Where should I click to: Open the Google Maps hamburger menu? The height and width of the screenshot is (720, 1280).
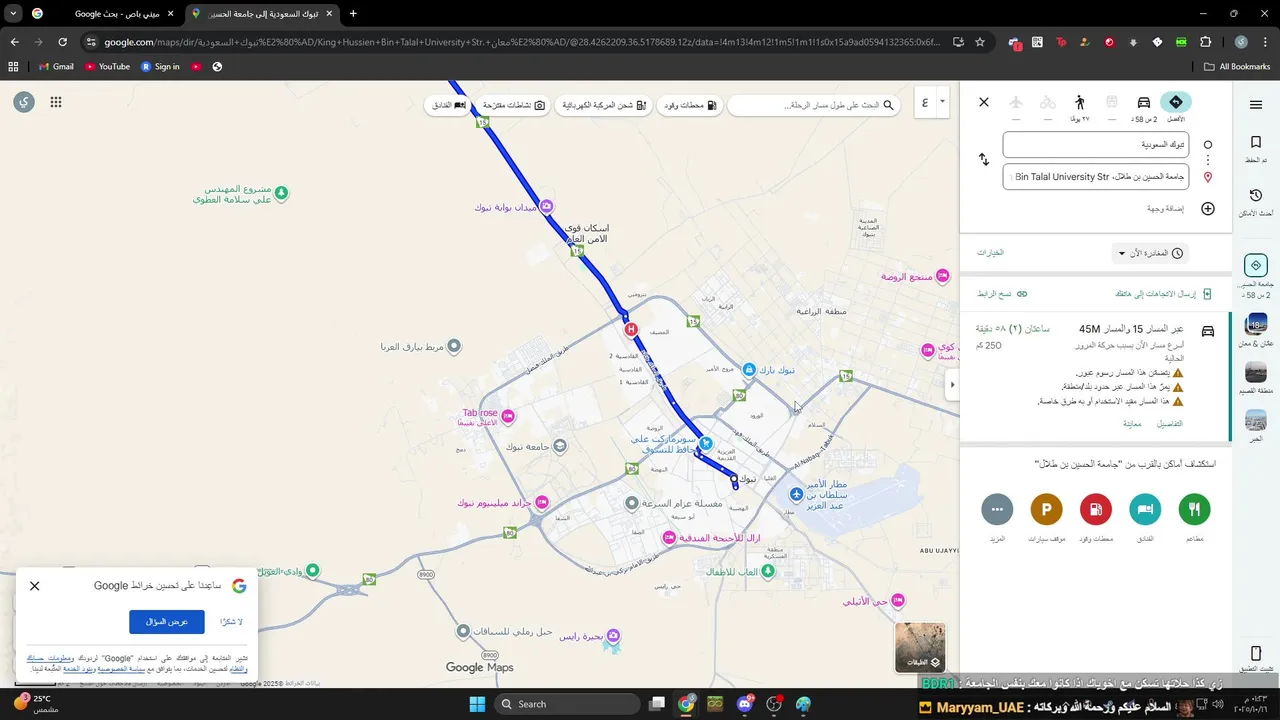pos(1256,105)
